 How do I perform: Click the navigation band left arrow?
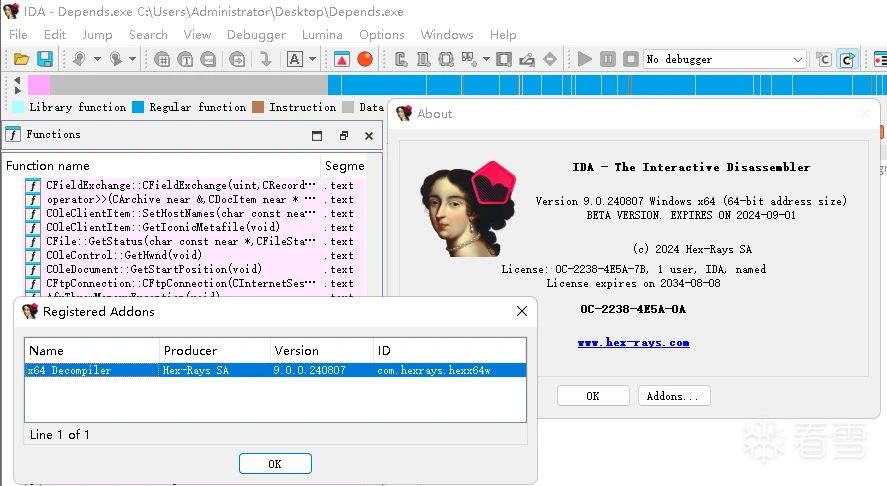(x=17, y=80)
